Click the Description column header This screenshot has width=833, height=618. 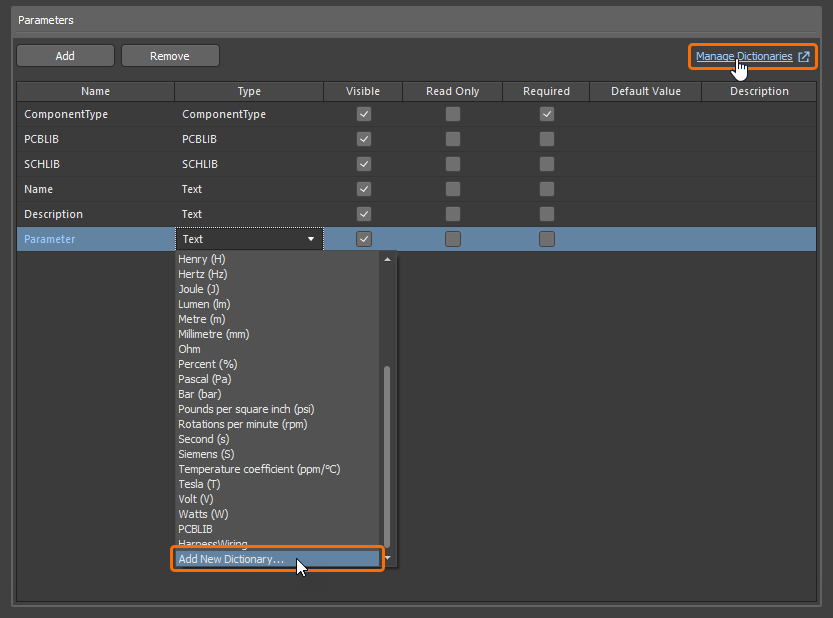[759, 91]
